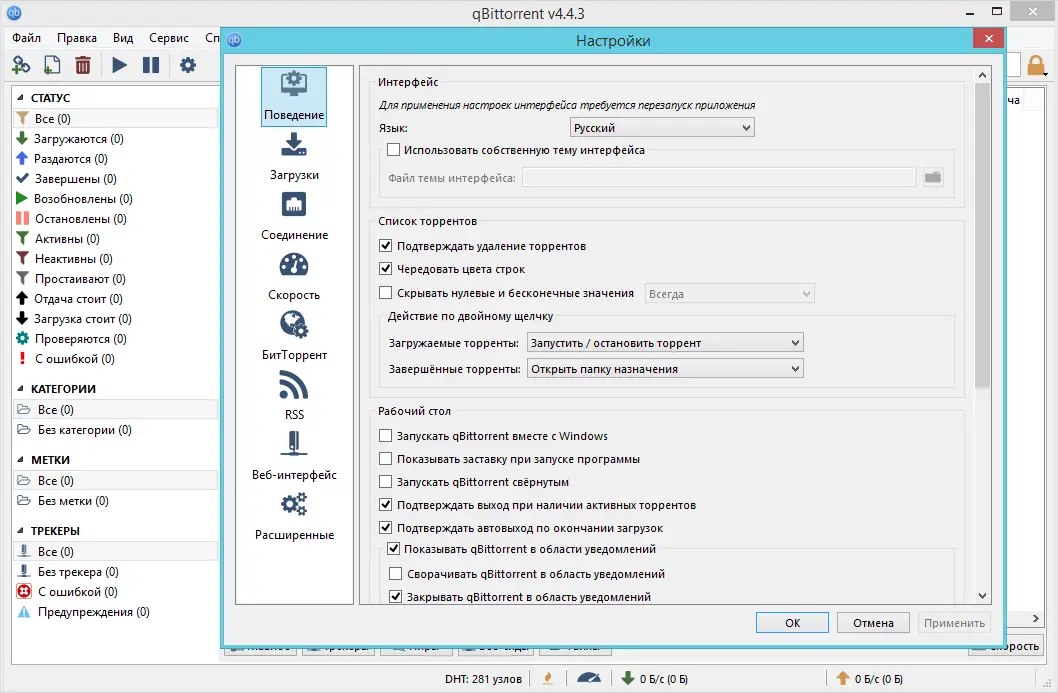
Task: Click the settings gear toolbar icon
Action: 188,65
